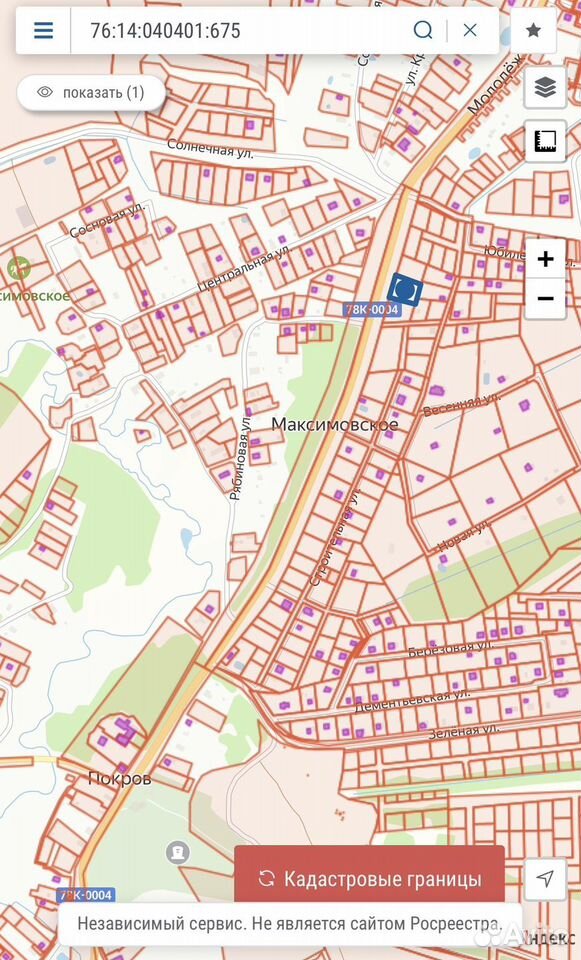581x960 pixels.
Task: Open the hamburger menu
Action: pos(43,30)
